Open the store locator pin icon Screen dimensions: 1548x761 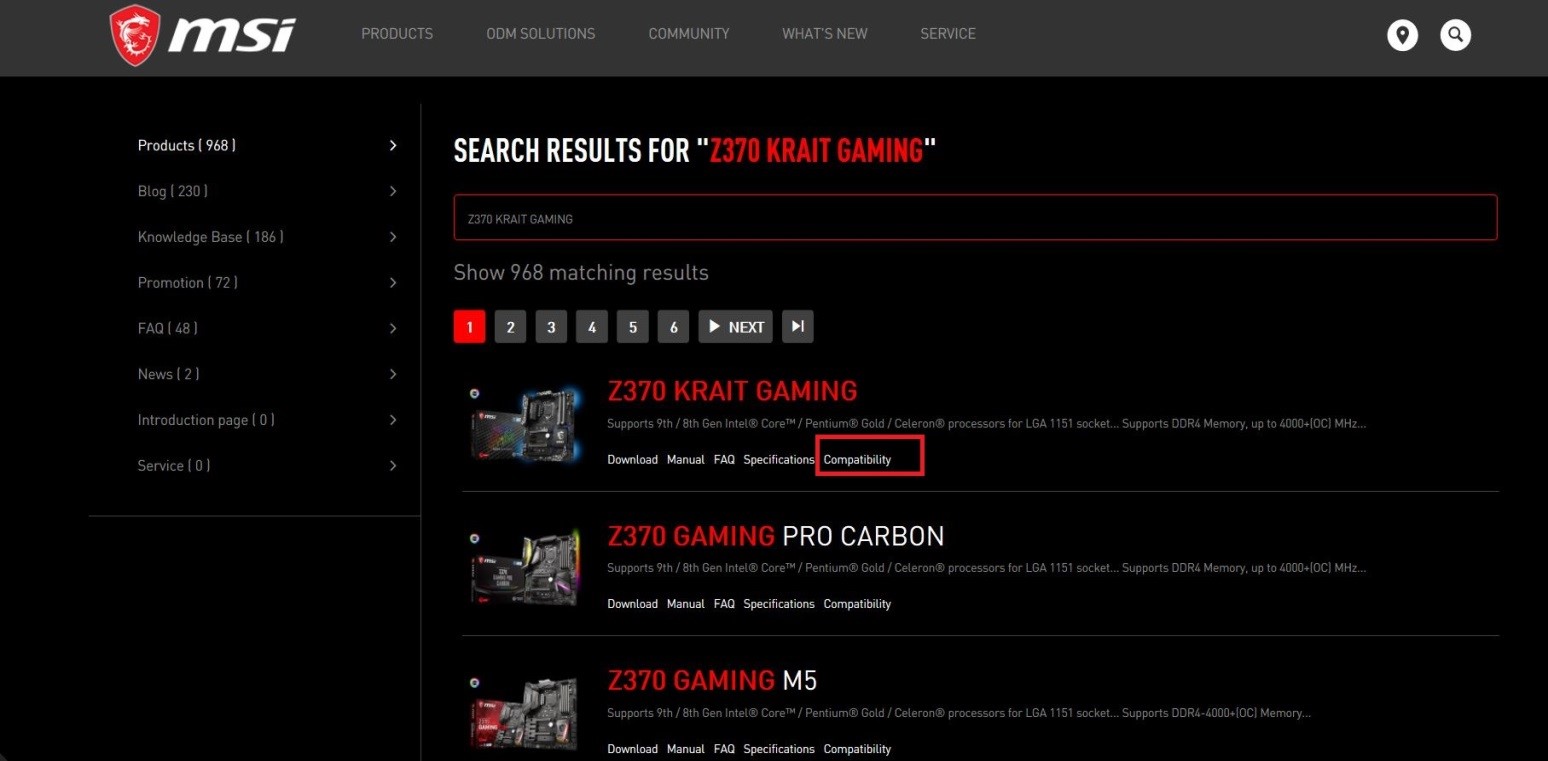1402,35
